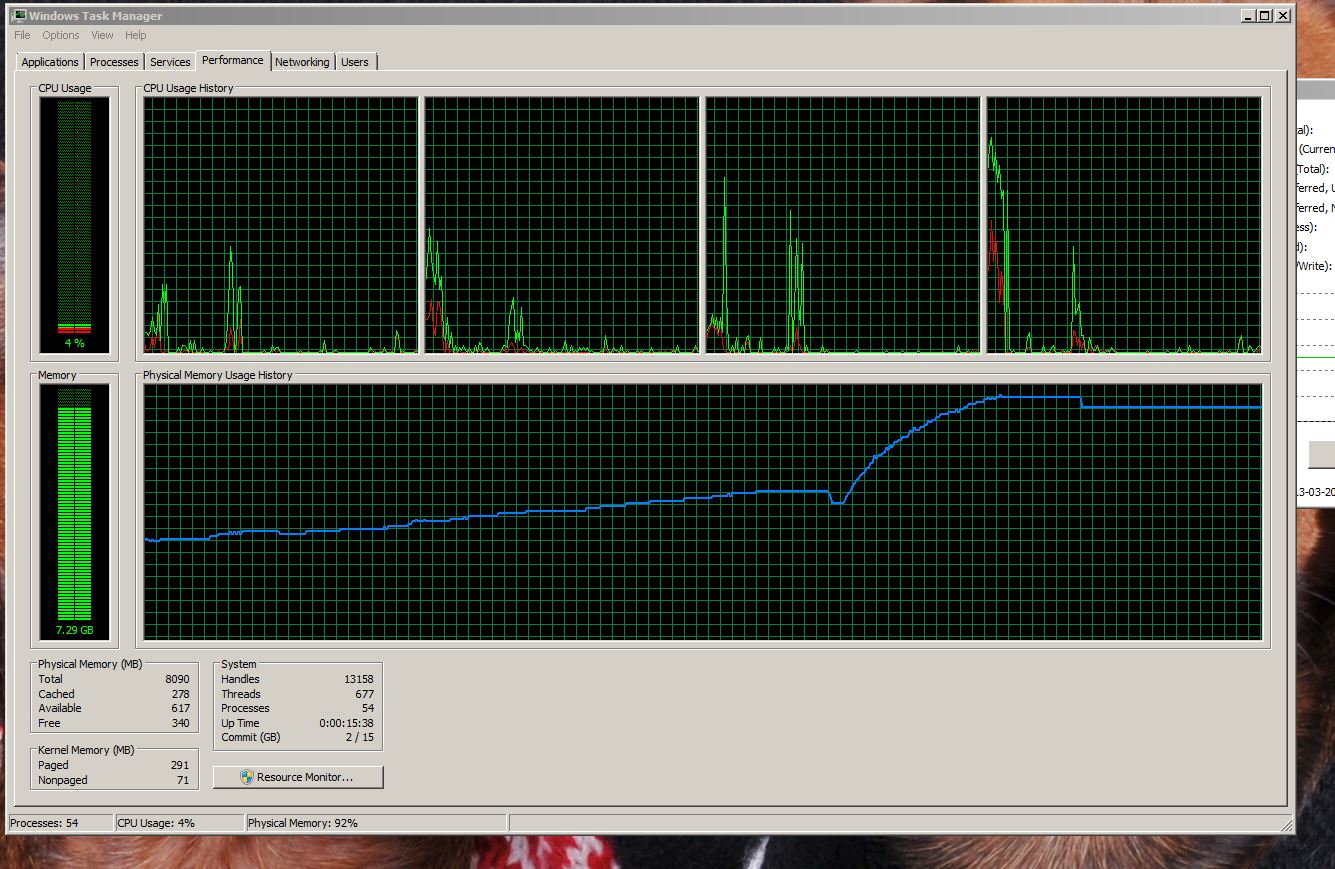Maximize the Task Manager window
1335x869 pixels.
click(1265, 16)
